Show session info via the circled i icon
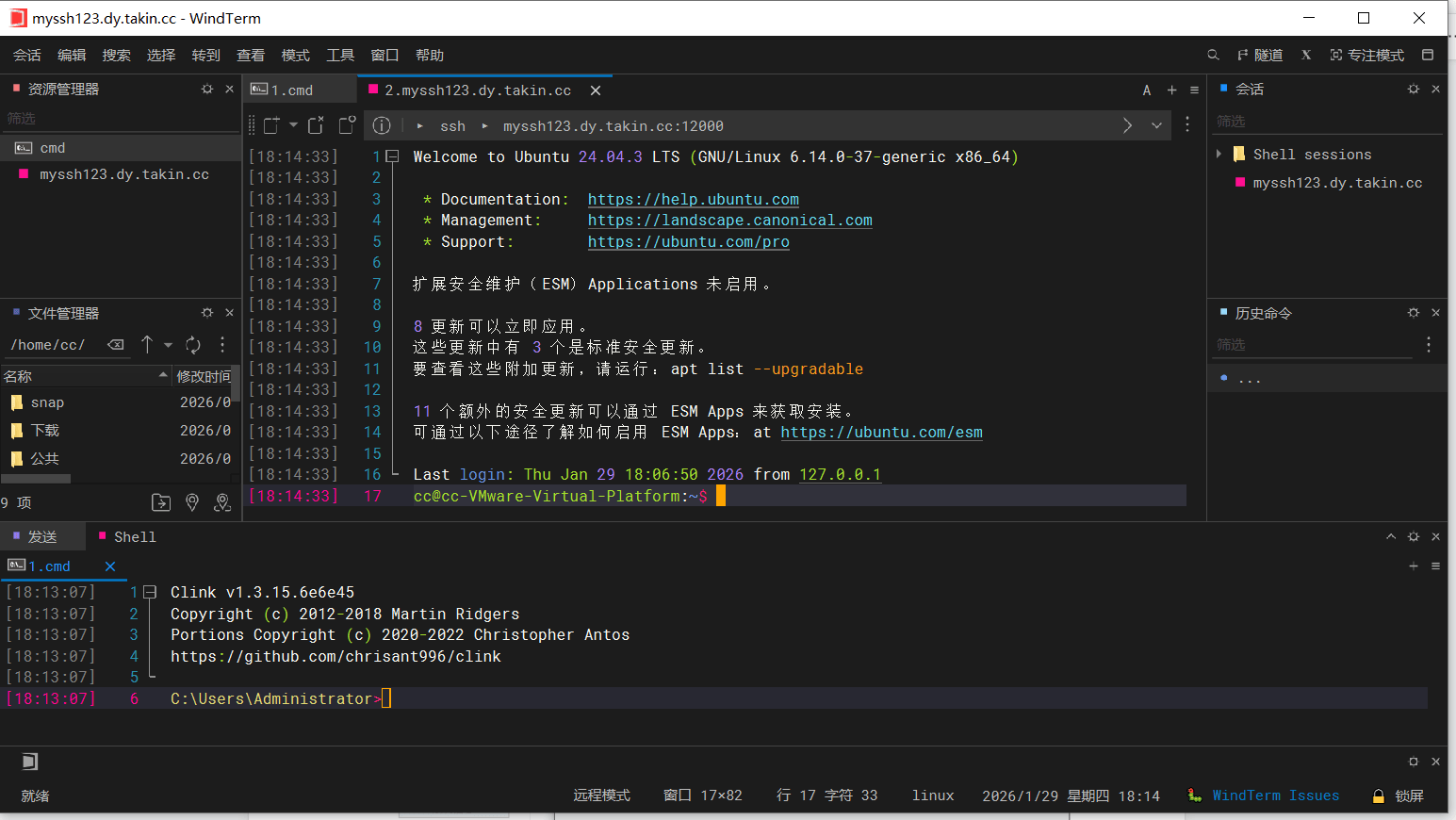The image size is (1456, 820). 382,125
